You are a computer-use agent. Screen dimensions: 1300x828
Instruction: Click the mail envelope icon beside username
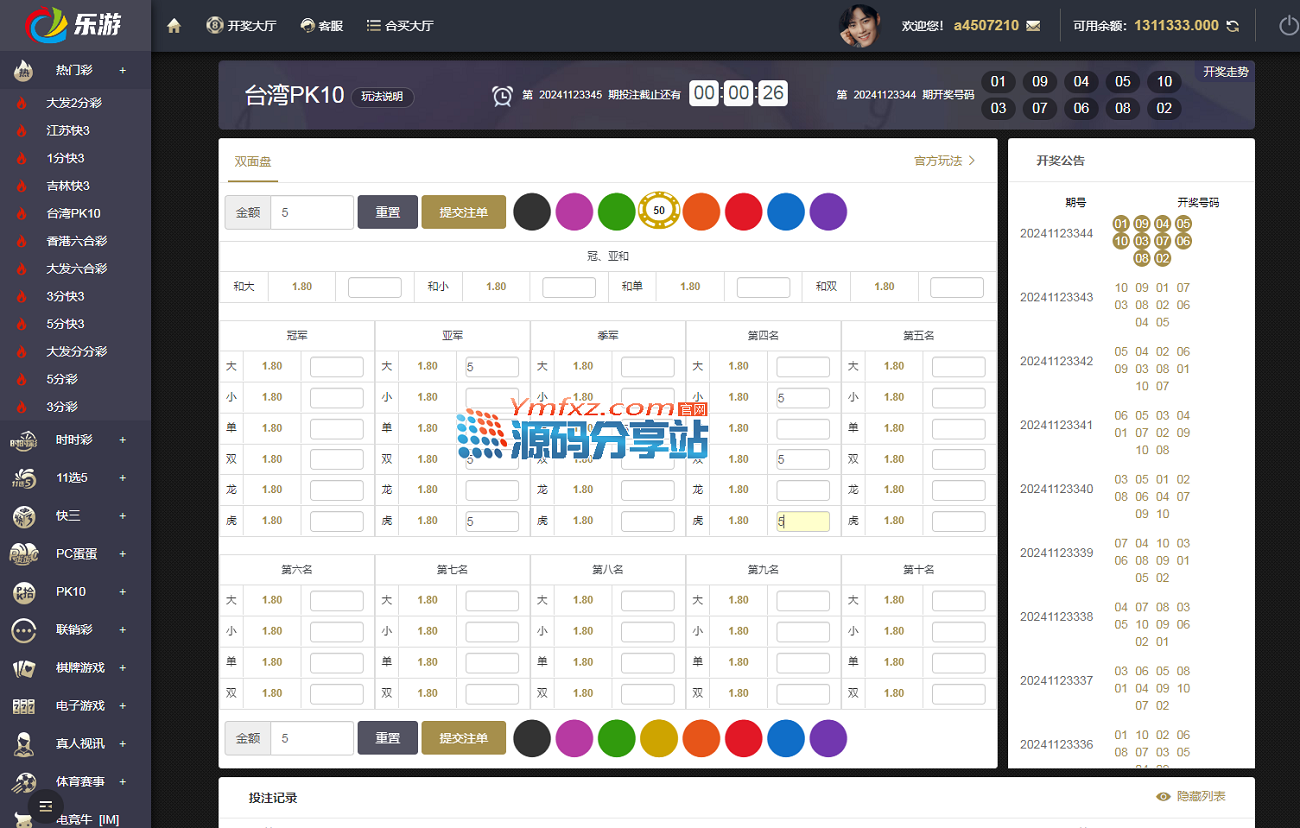pos(1033,26)
